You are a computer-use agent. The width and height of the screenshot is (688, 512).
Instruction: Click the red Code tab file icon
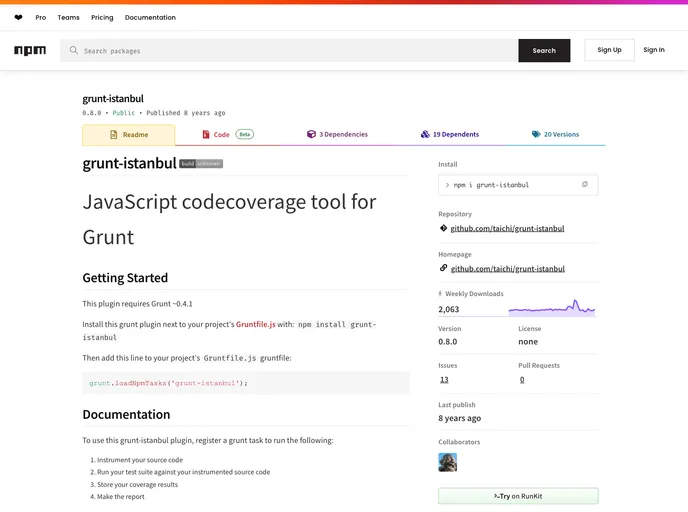pyautogui.click(x=206, y=134)
